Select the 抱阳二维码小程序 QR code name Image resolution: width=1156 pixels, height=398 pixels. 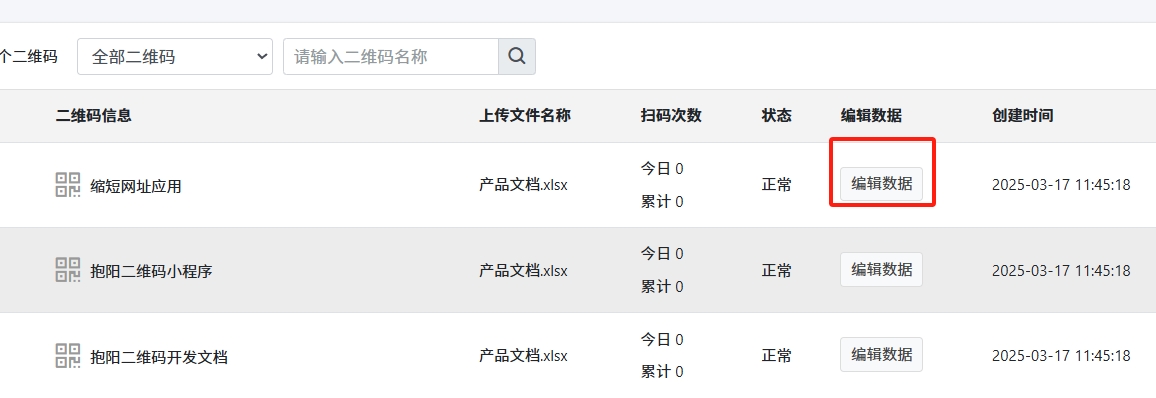click(151, 272)
